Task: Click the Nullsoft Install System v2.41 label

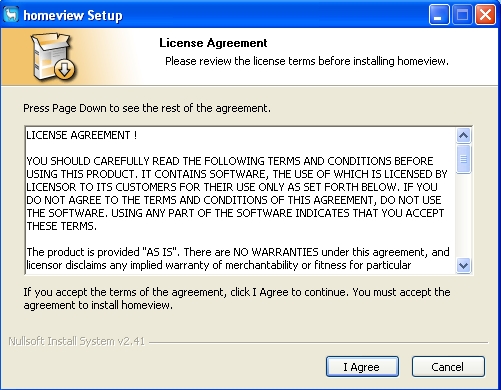Action: [x=76, y=341]
